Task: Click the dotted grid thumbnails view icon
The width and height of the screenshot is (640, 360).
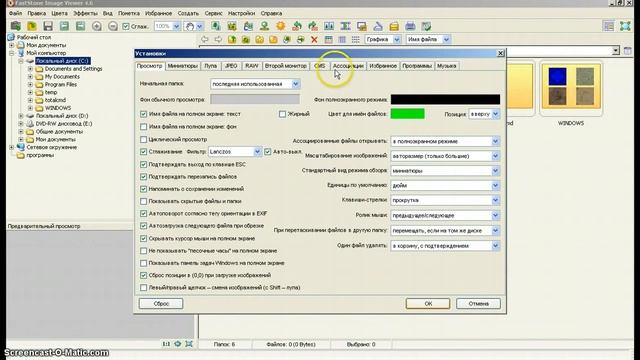Action: [356, 39]
